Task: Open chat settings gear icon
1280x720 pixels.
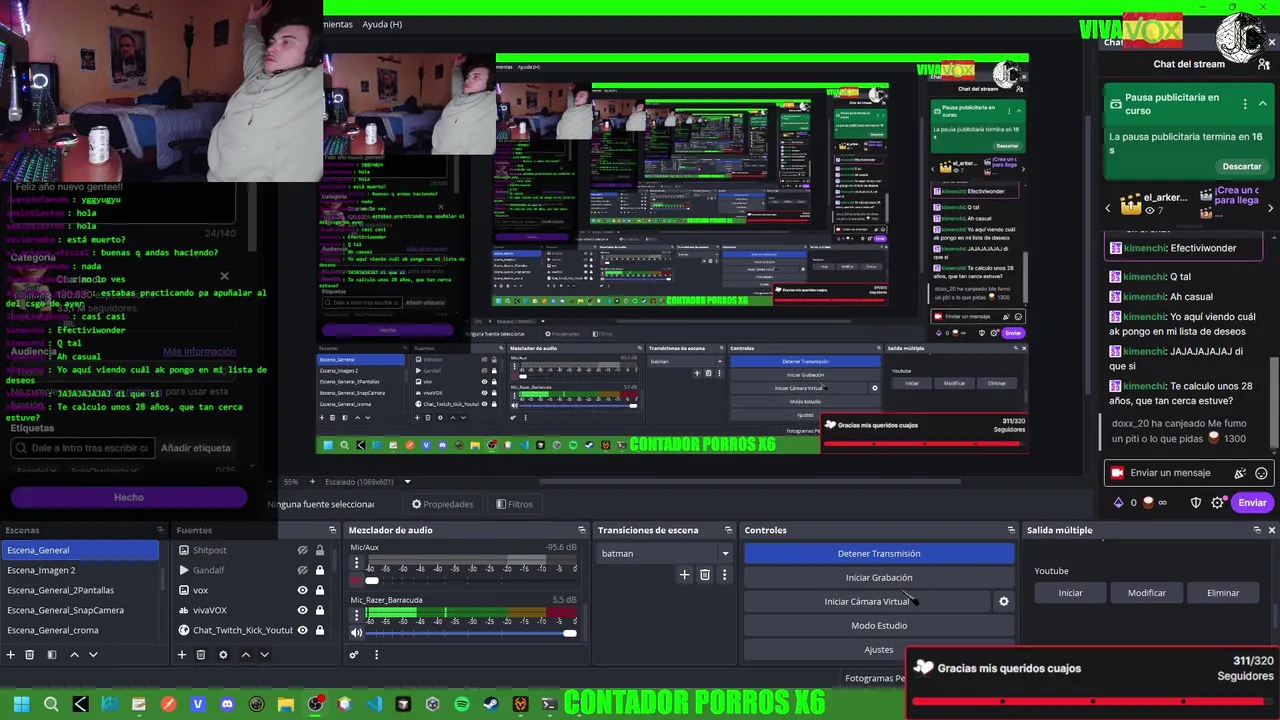Action: pyautogui.click(x=1217, y=503)
